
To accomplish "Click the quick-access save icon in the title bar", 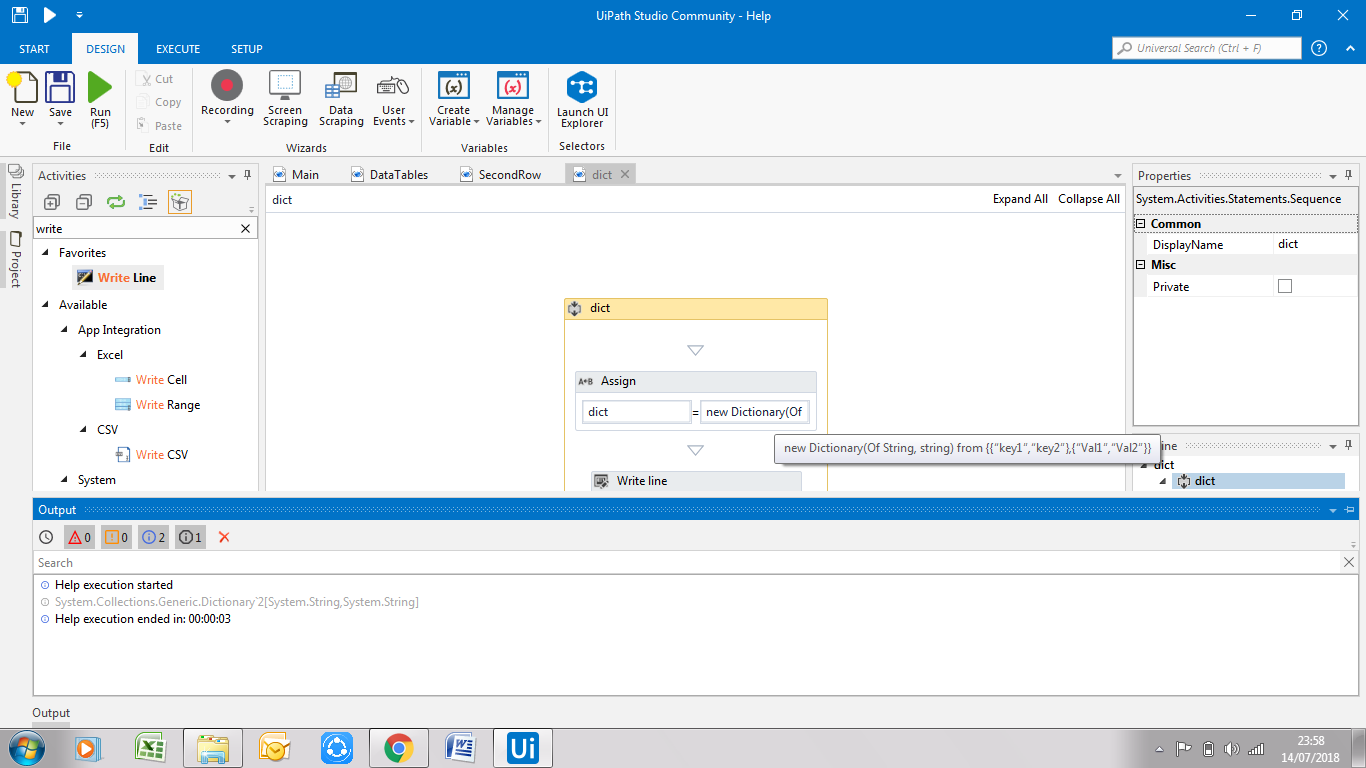I will [20, 15].
